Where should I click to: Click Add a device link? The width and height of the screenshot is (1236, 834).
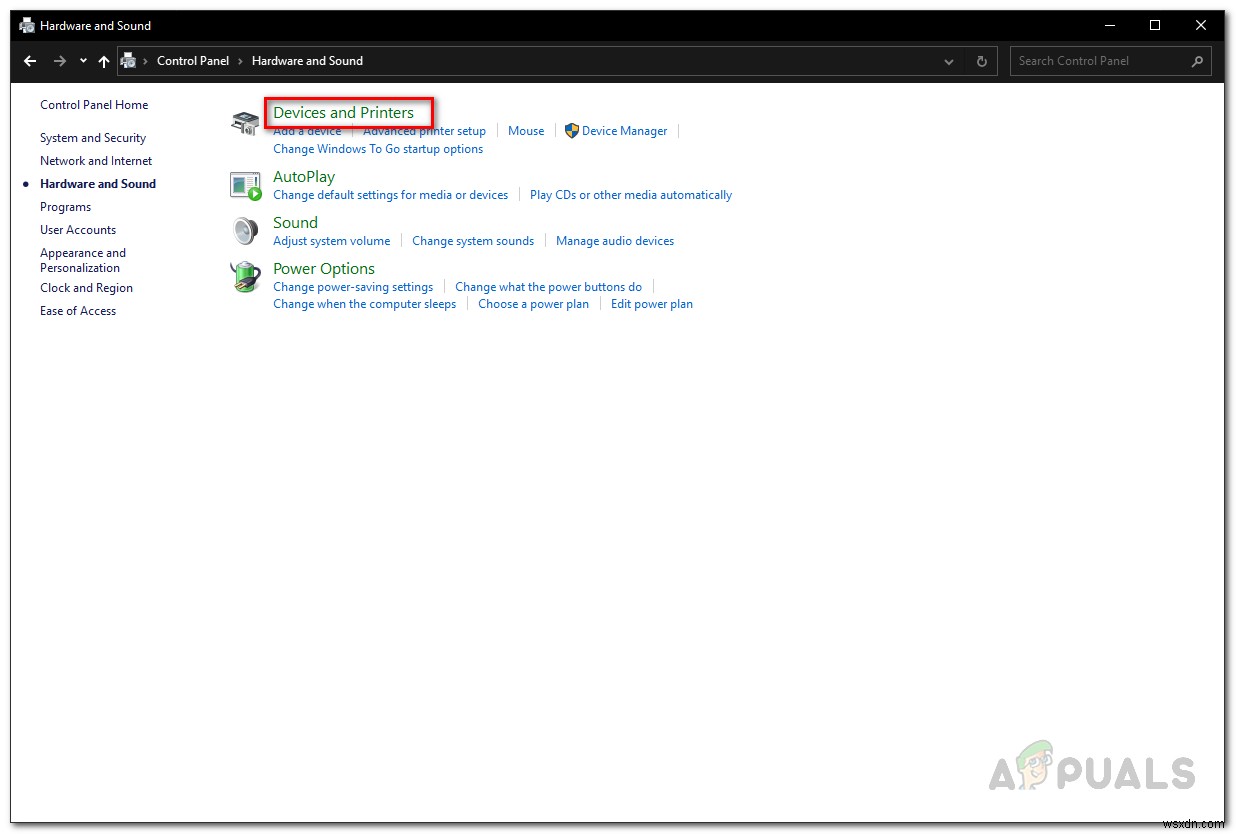[307, 131]
